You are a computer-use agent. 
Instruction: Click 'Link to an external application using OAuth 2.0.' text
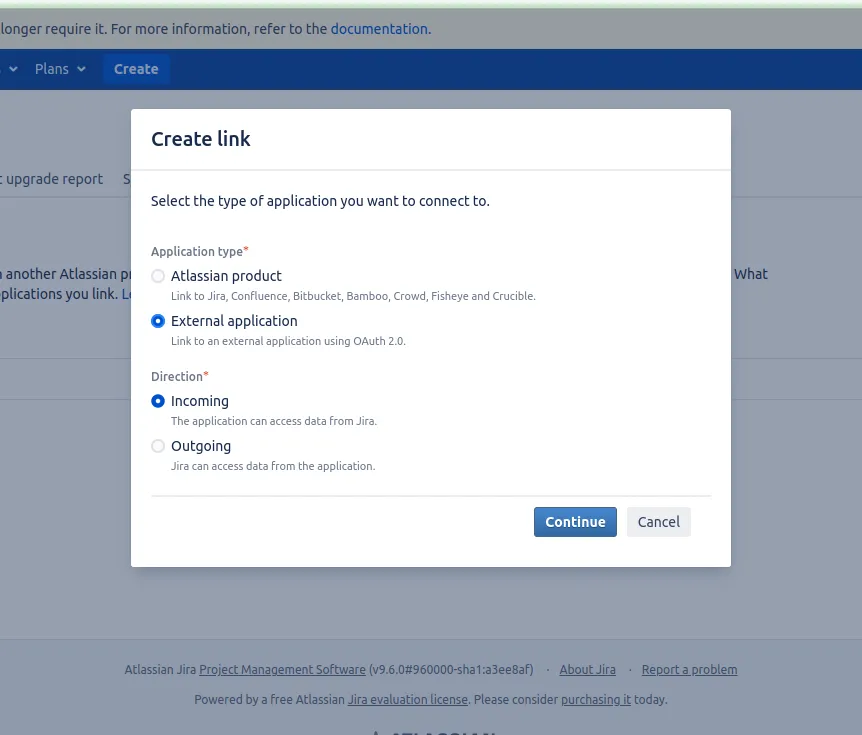pos(288,341)
